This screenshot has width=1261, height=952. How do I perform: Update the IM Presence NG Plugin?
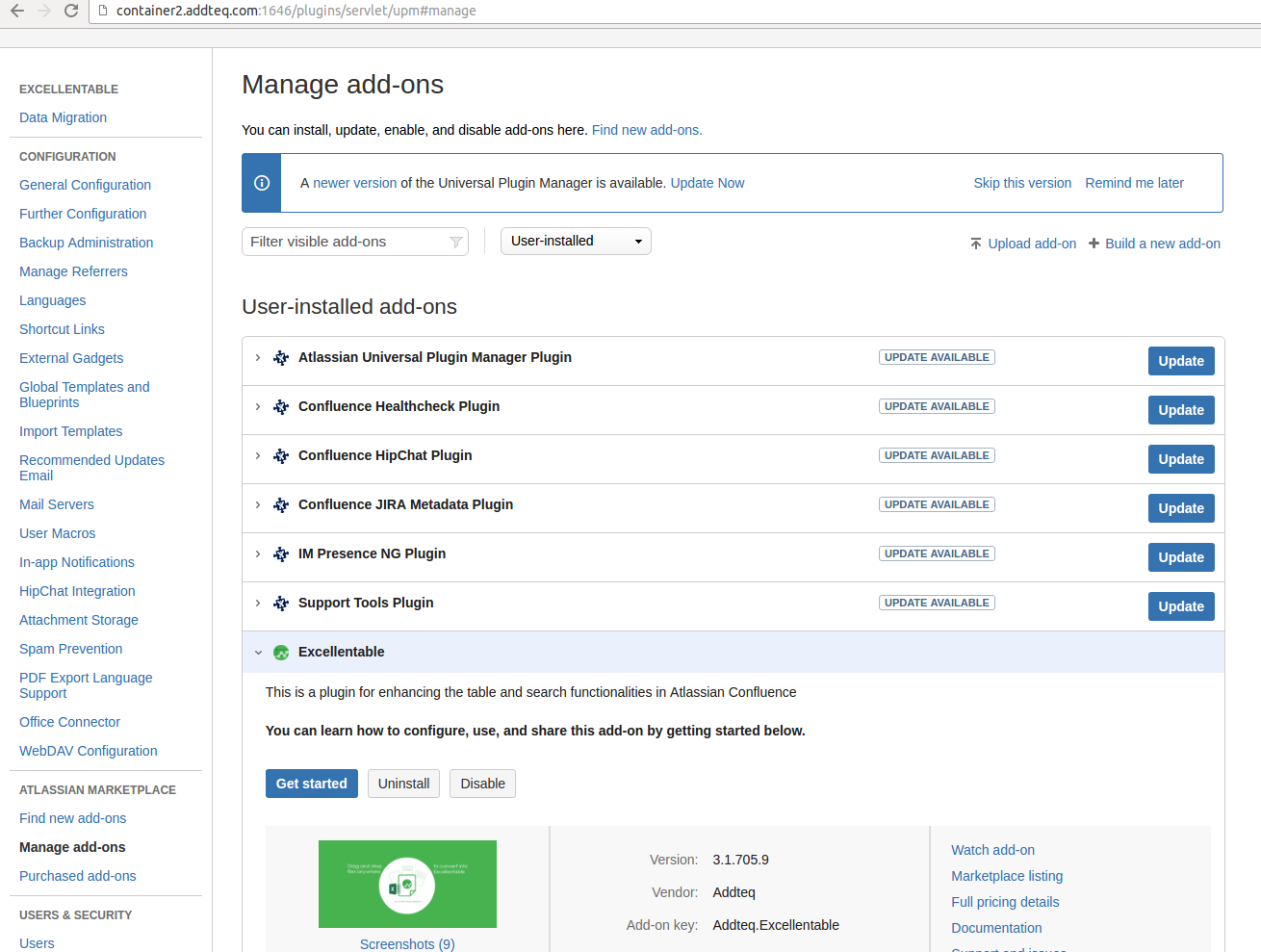(x=1181, y=557)
